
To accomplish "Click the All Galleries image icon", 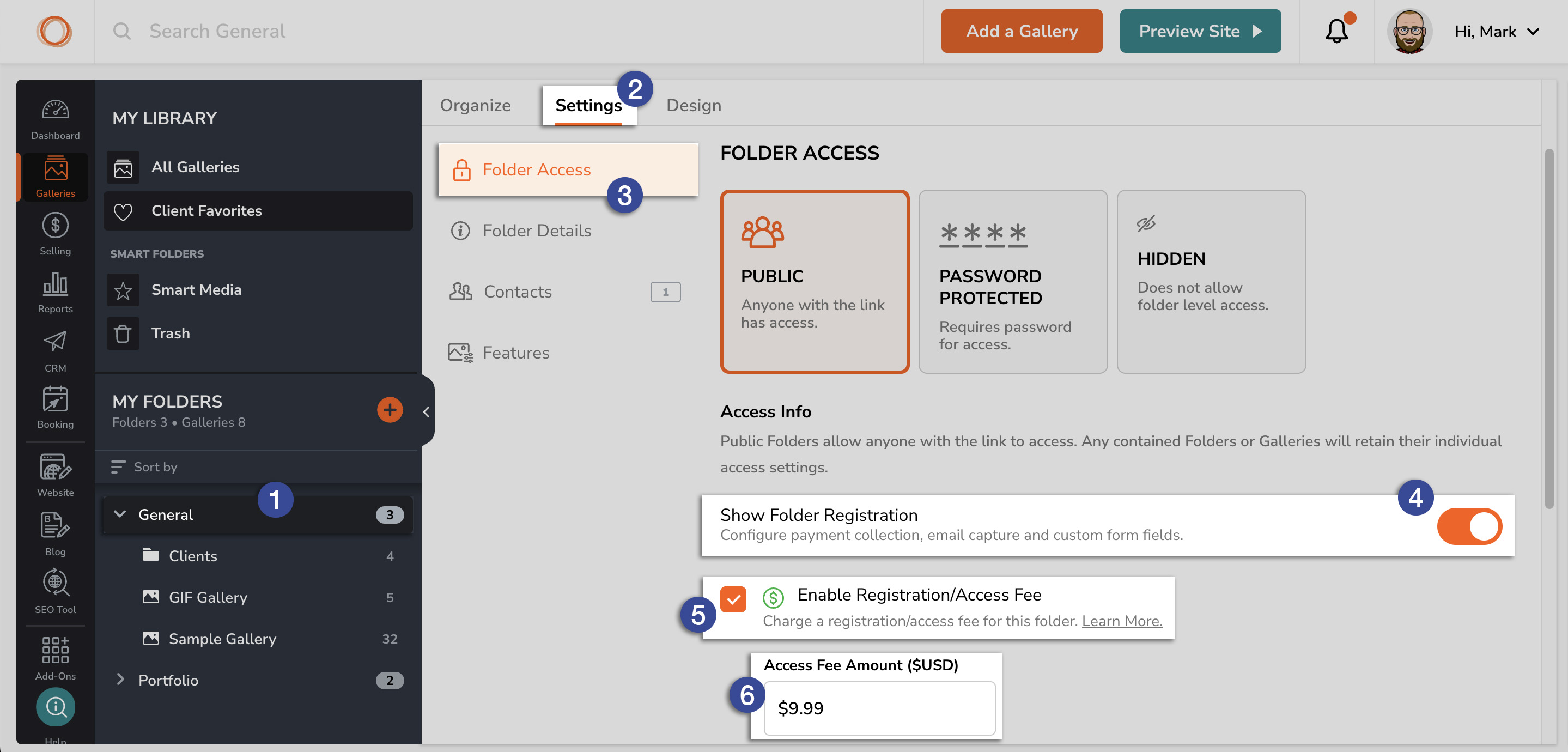I will point(123,167).
